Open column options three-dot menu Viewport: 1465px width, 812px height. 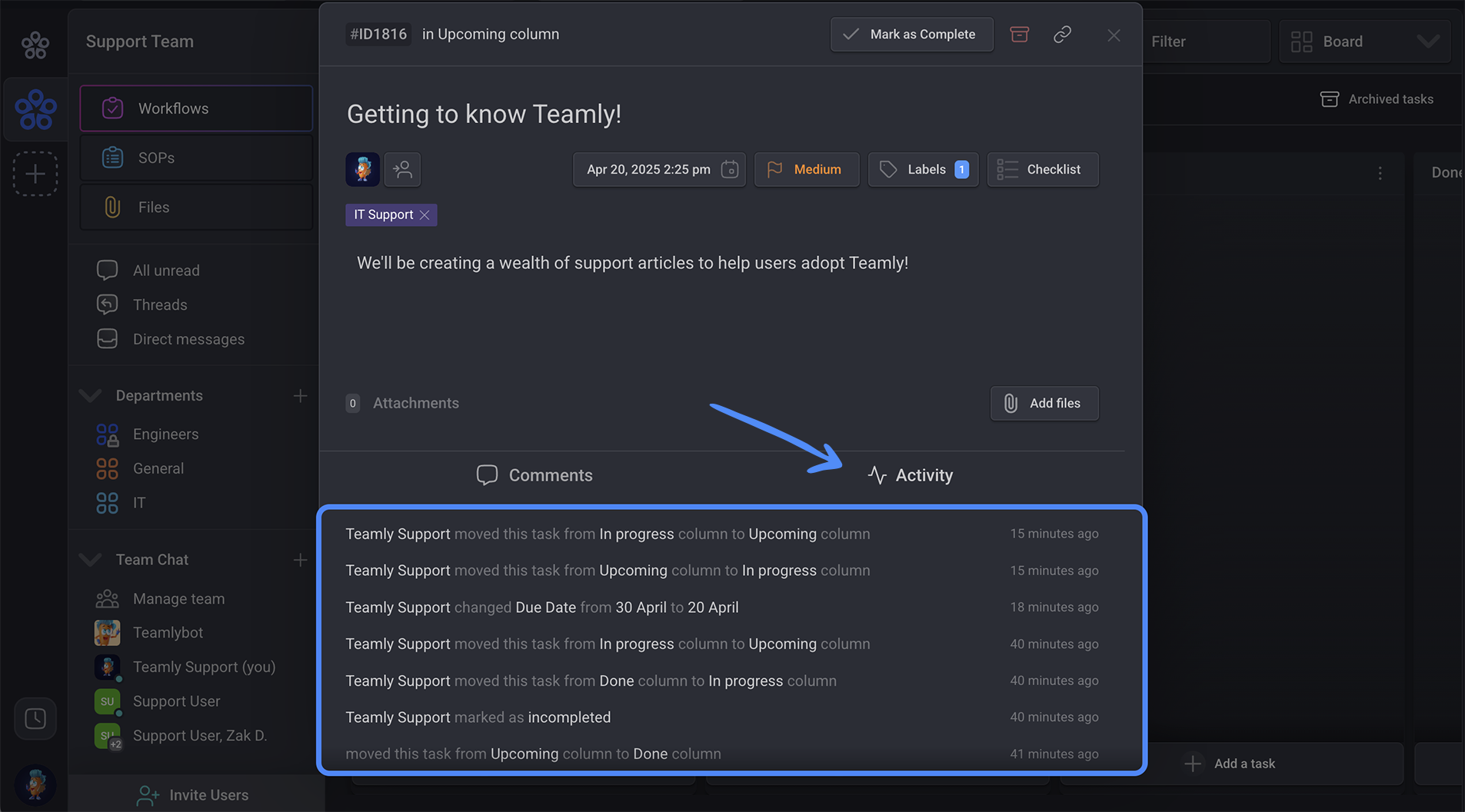click(1380, 174)
